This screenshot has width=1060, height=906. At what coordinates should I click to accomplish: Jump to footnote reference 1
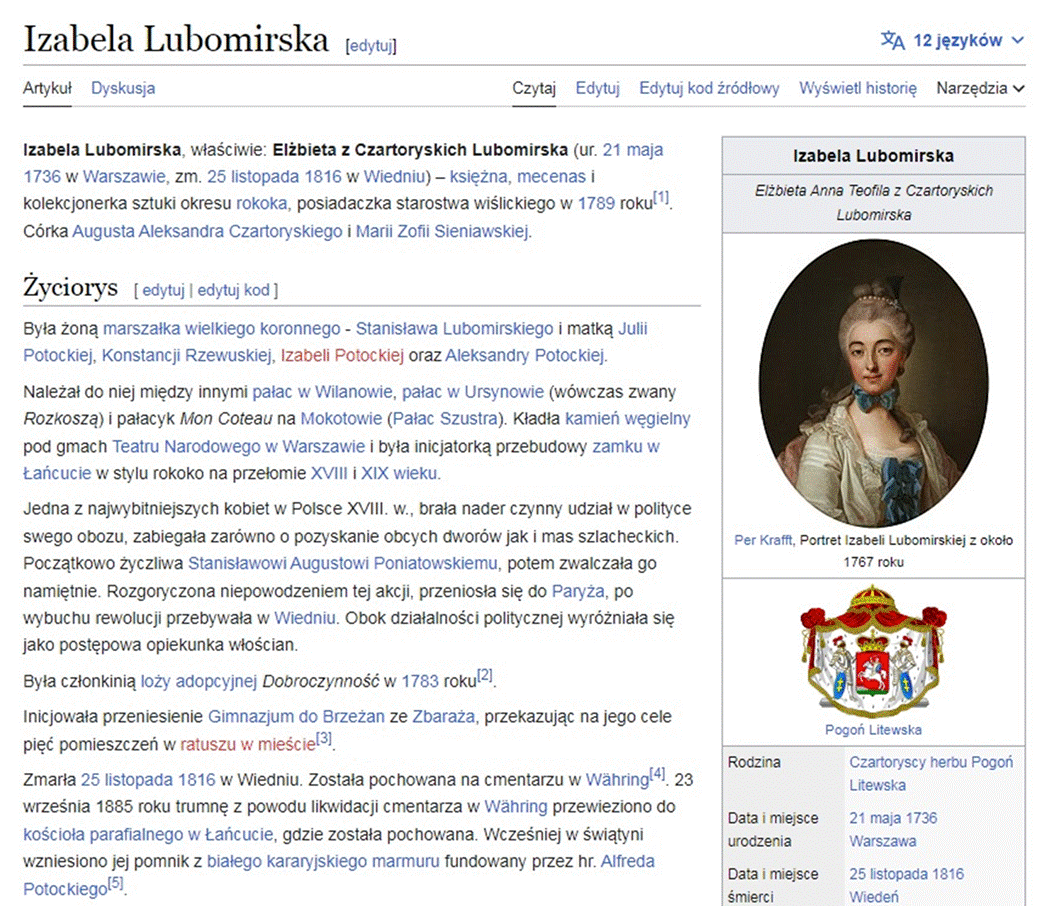[660, 197]
